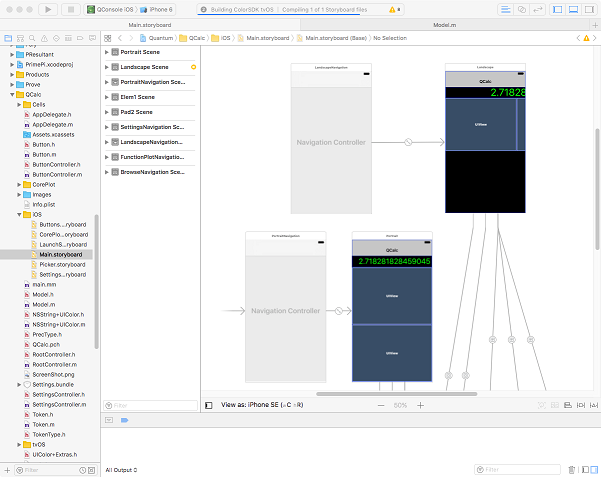Image resolution: width=601 pixels, height=477 pixels.
Task: Add a new file with plus button
Action: [x=7, y=470]
